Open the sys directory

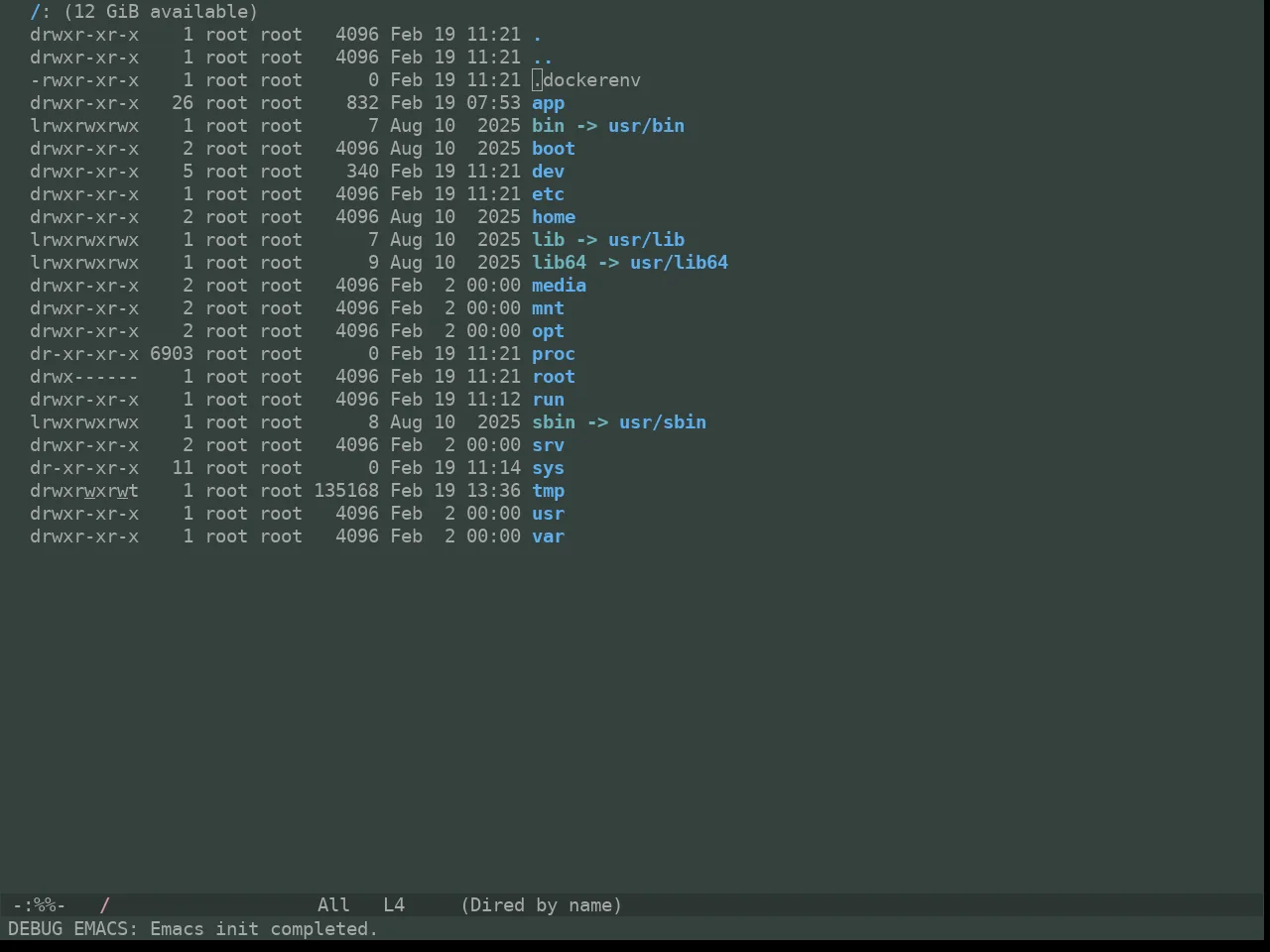[x=548, y=468]
